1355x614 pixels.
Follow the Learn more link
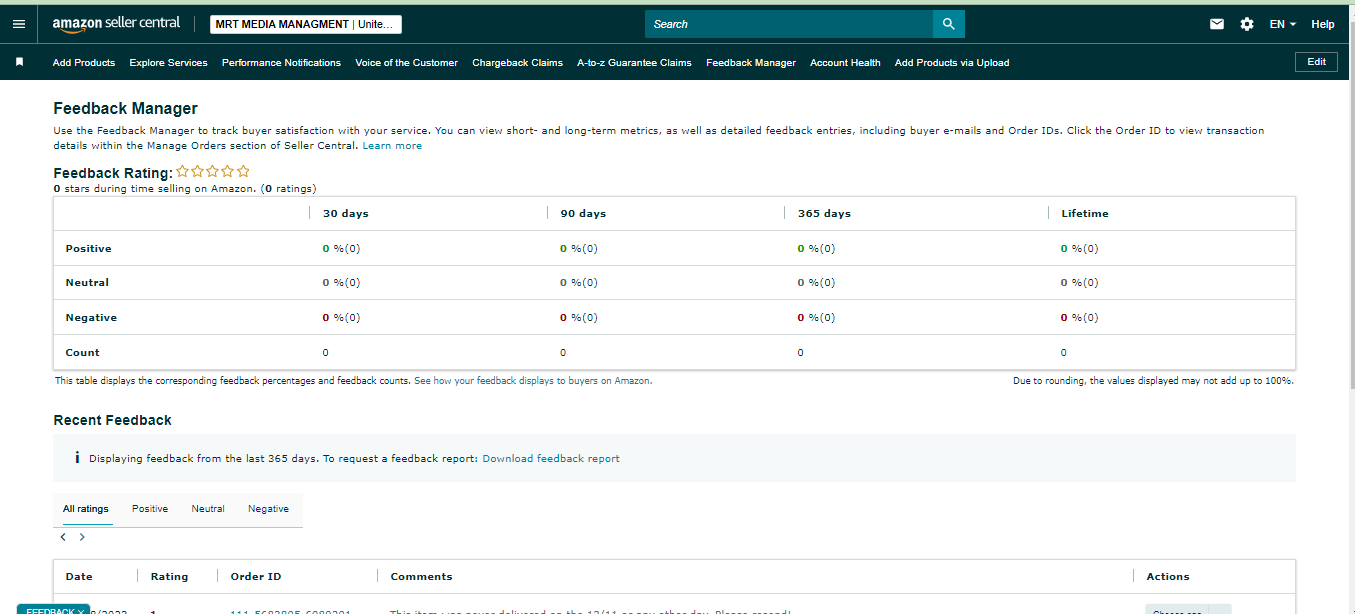click(x=392, y=146)
